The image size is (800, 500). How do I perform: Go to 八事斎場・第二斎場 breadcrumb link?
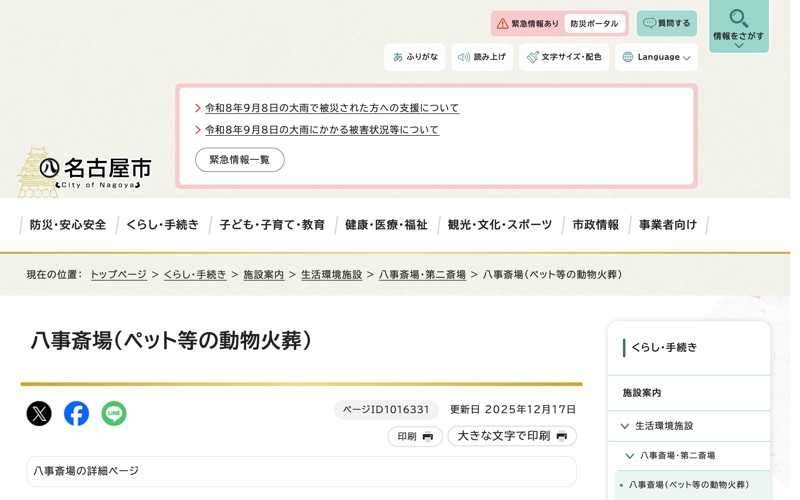(422, 274)
